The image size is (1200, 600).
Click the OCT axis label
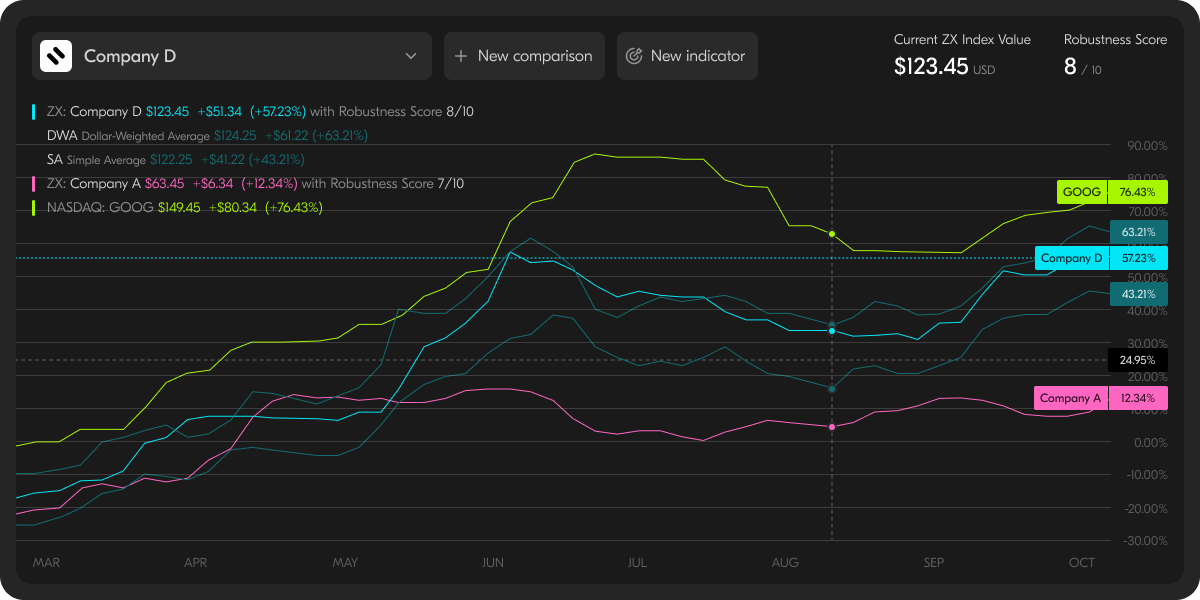[x=1082, y=563]
